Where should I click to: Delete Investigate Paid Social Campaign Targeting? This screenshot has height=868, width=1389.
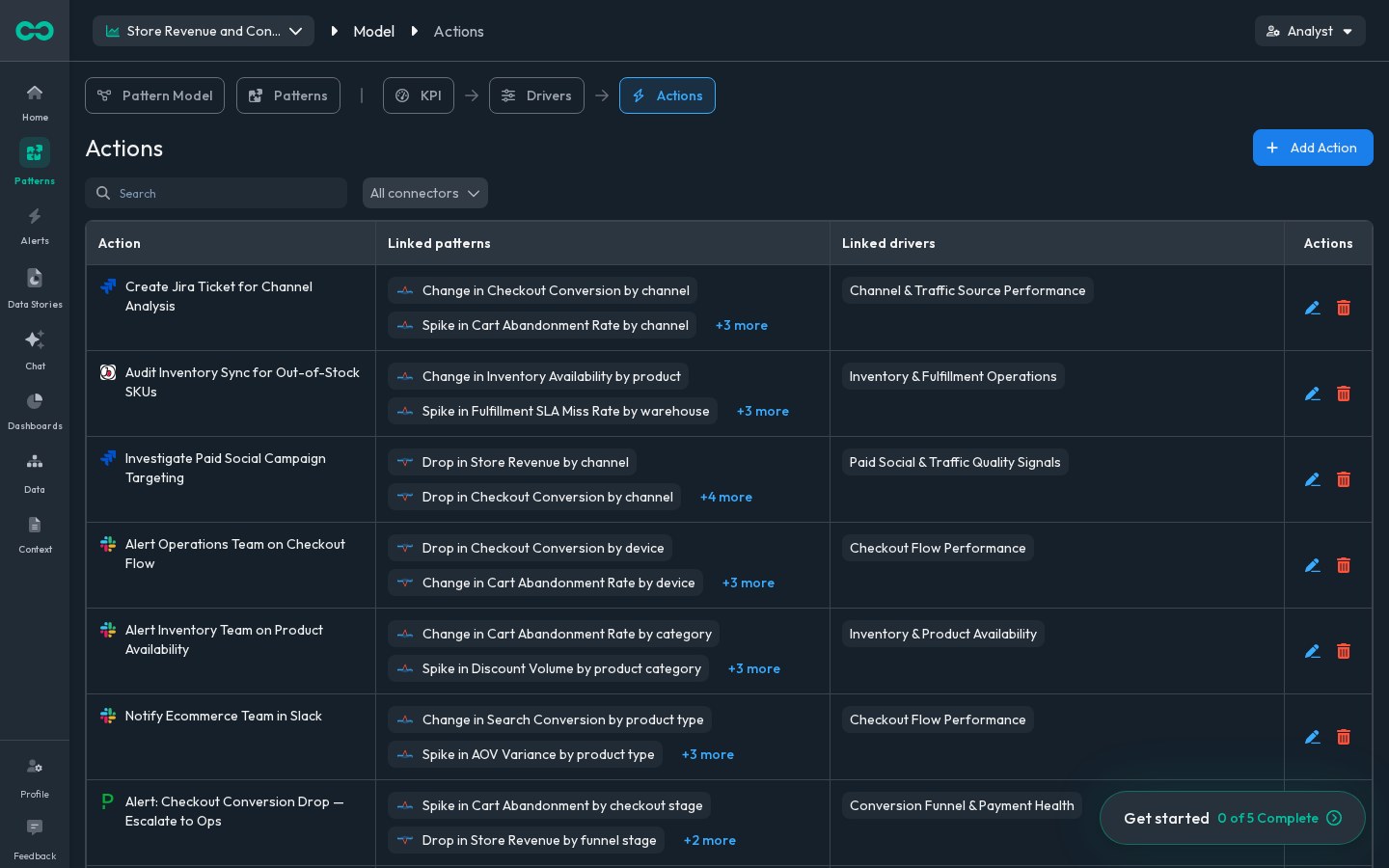click(1344, 479)
